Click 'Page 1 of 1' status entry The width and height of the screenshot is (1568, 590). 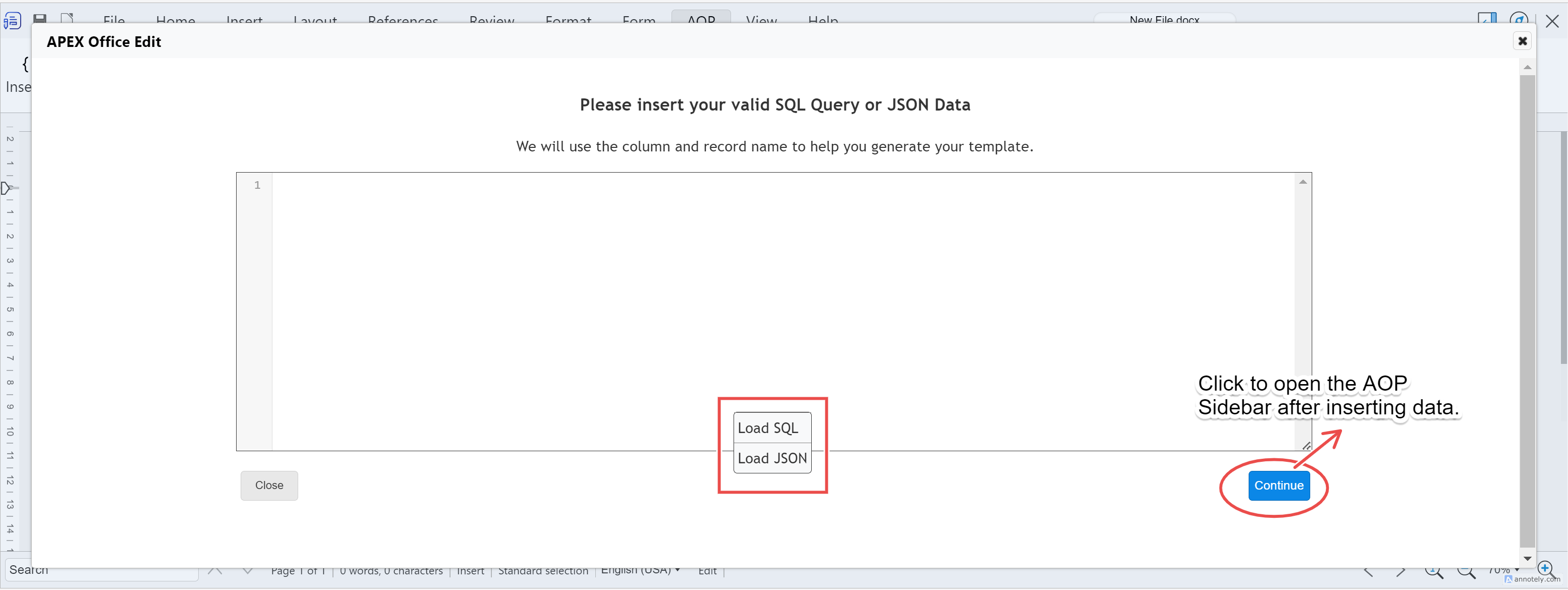point(298,571)
